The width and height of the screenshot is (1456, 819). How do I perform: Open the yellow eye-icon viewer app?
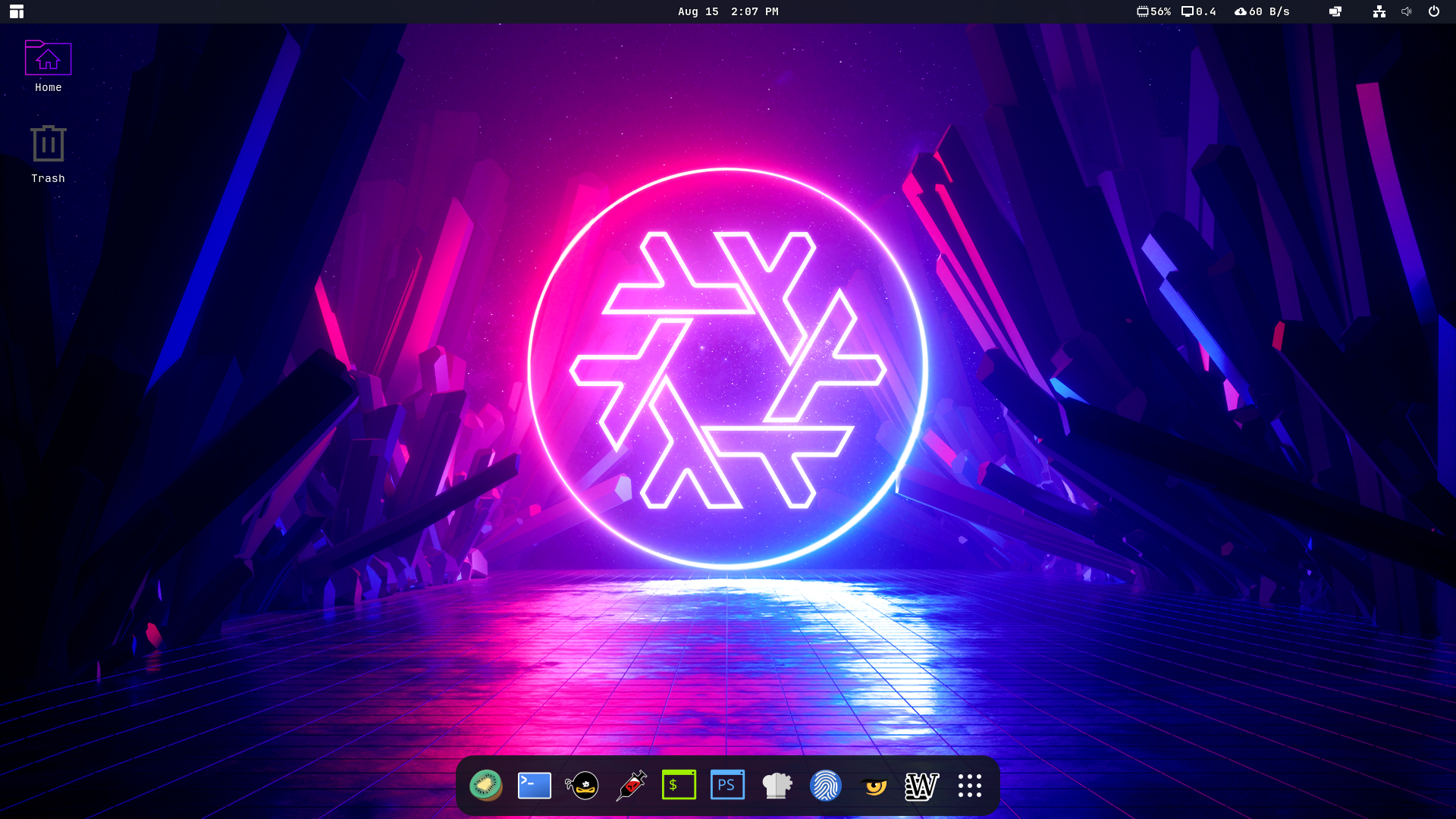(874, 786)
